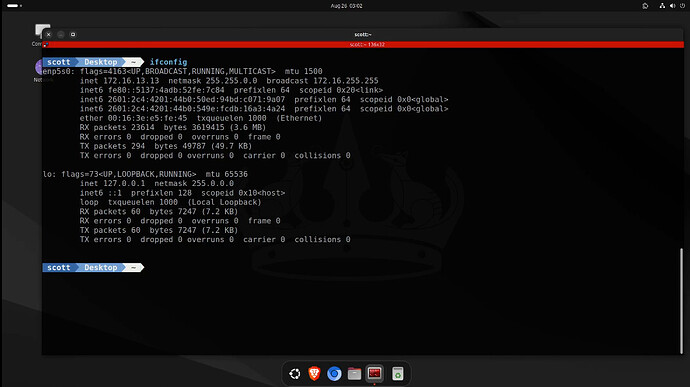Click the 'ether 00:16:3e:e5:fe:45' MAC text
Viewport: 690px width, 387px height.
133,118
